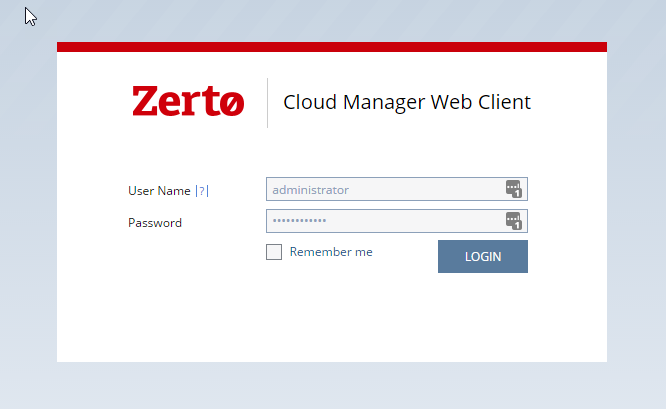The image size is (666, 409).
Task: Focus the Password input field
Action: coord(397,221)
